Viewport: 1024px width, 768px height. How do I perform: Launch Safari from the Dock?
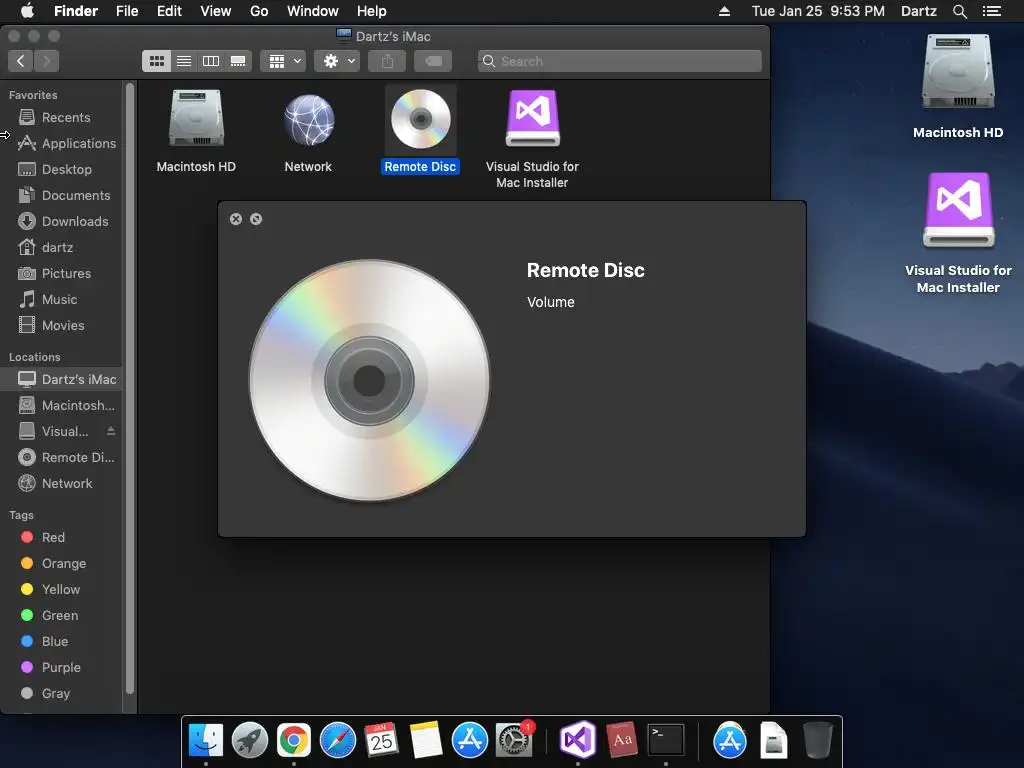(338, 740)
